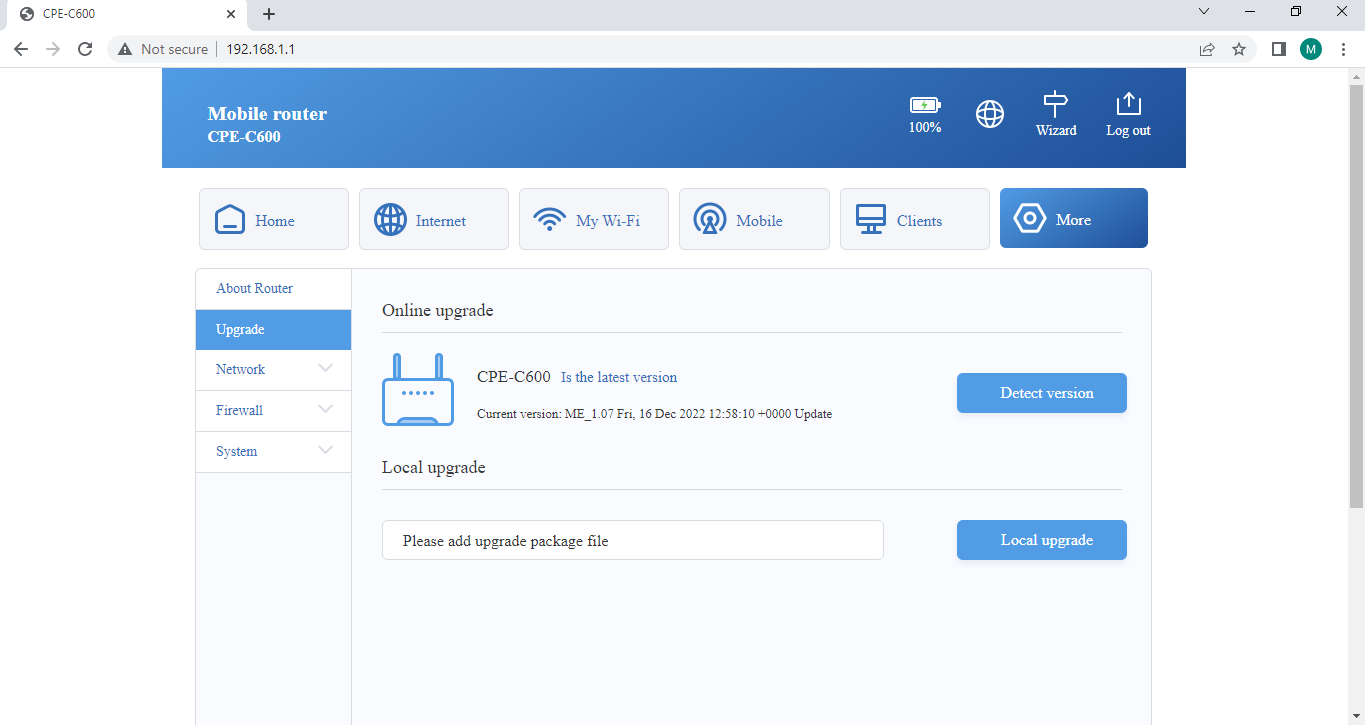Click the share page icon in address bar
The height and width of the screenshot is (725, 1365).
click(1207, 49)
